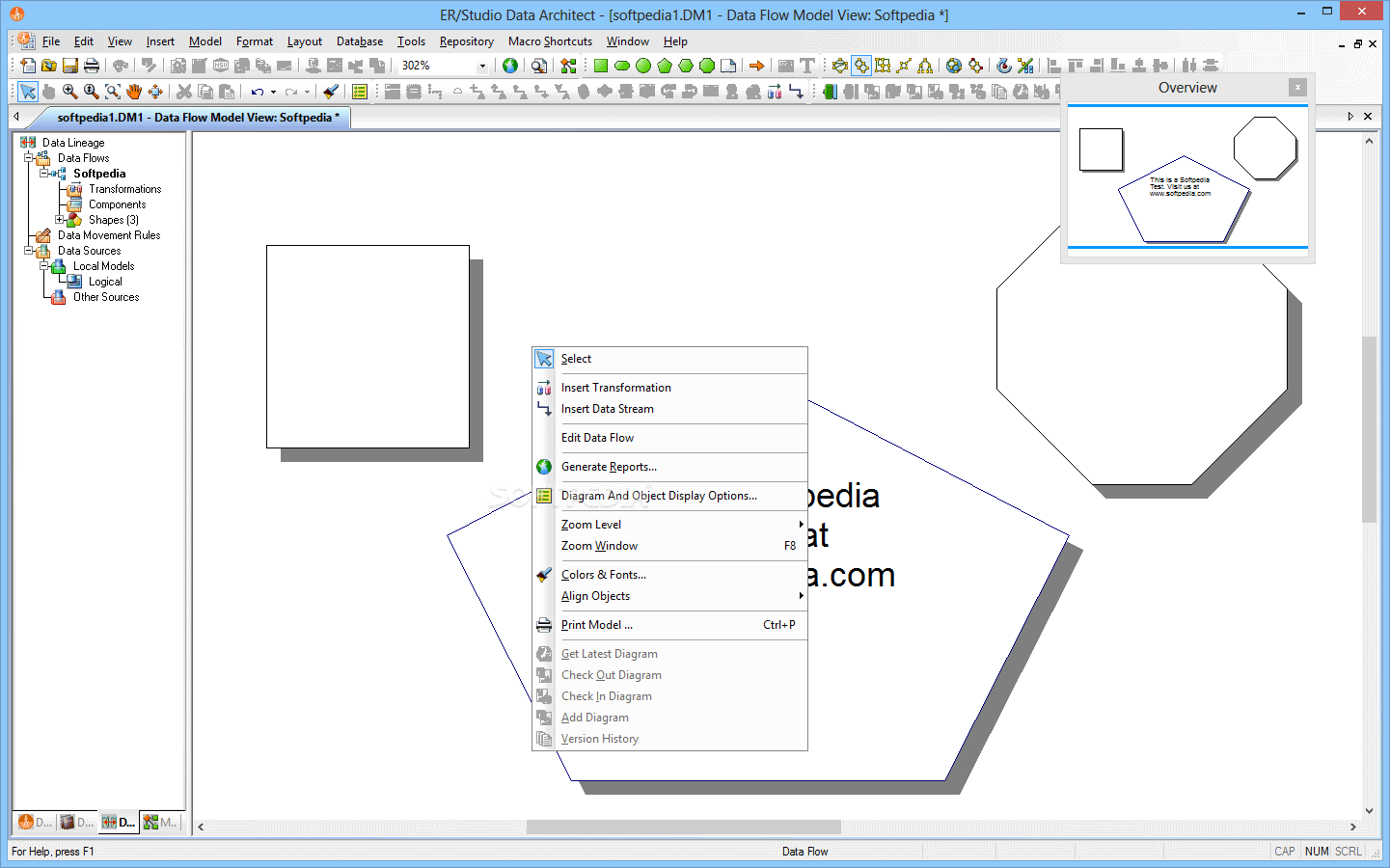Click the green cylinder icon in lower toolbar
Viewport: 1390px width, 868px height.
click(x=830, y=92)
